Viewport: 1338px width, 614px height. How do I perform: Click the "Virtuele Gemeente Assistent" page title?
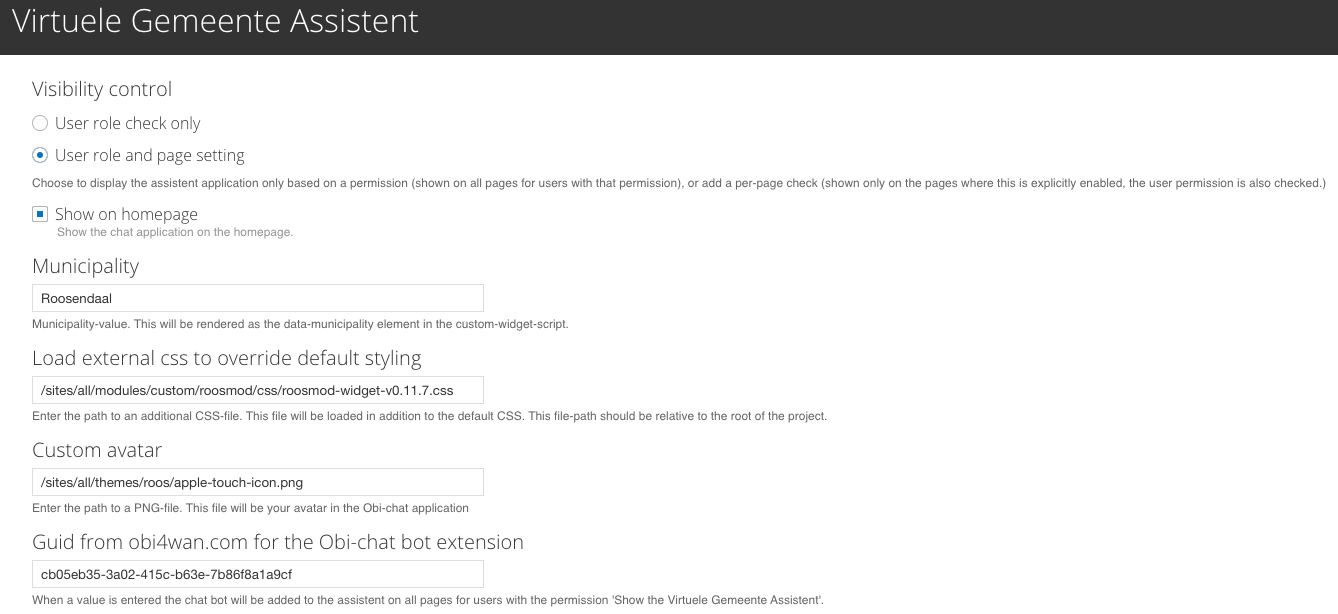[x=215, y=22]
